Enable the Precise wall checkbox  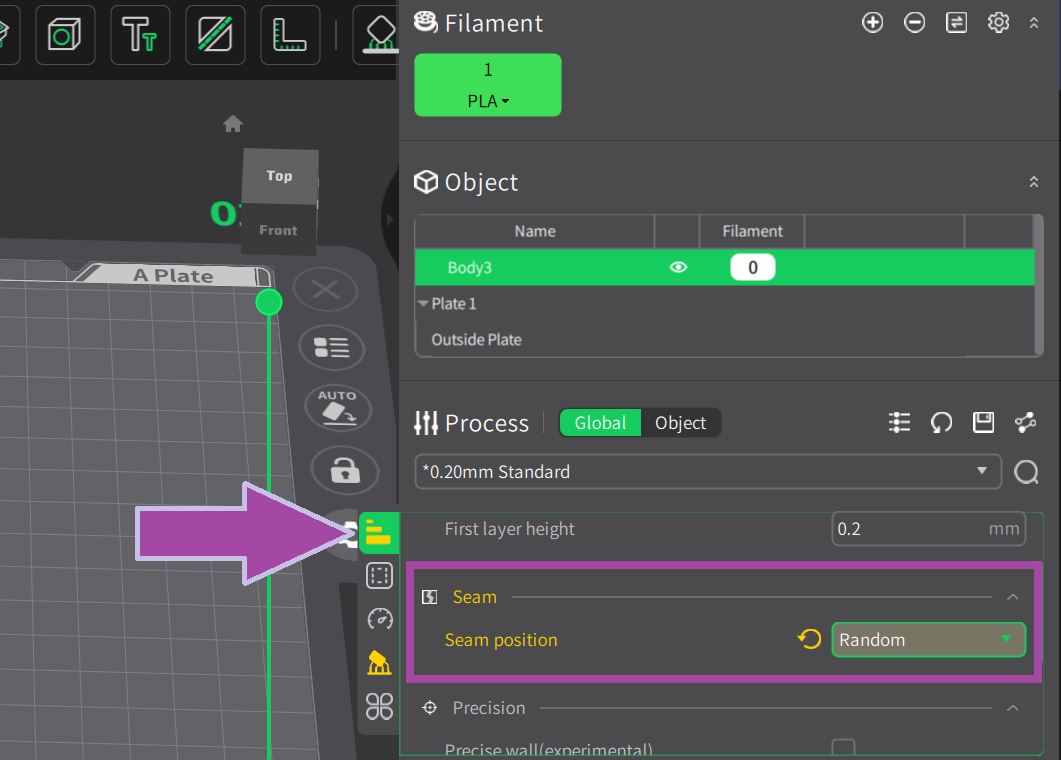tap(844, 748)
